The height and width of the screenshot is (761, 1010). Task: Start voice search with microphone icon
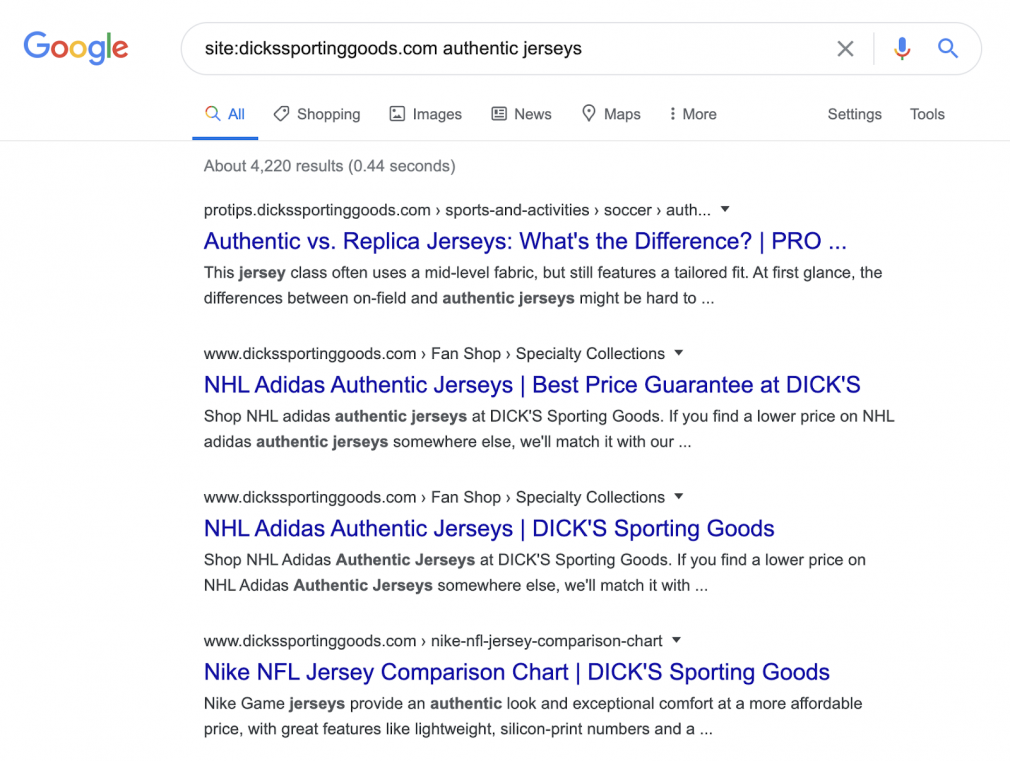(902, 49)
